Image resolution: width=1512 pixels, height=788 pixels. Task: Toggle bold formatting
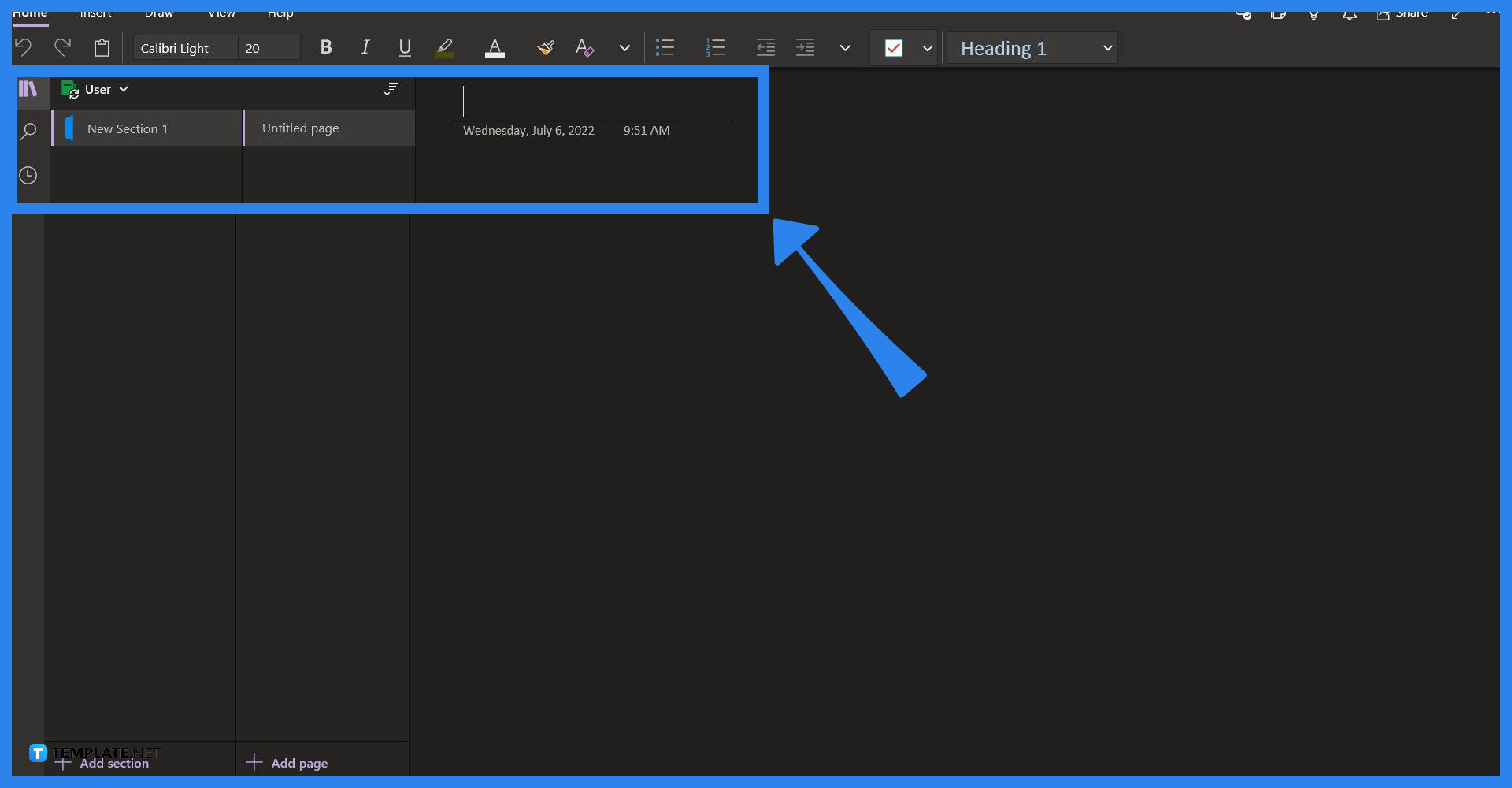click(x=325, y=47)
